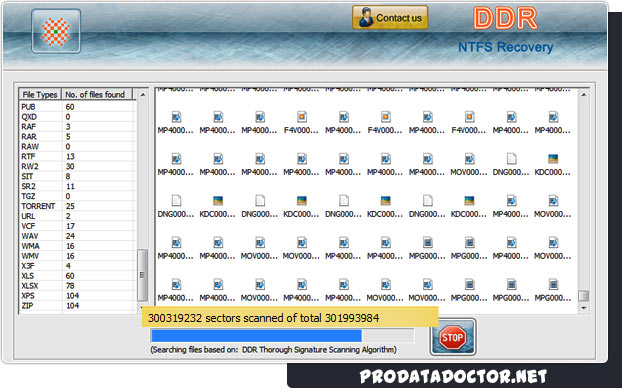
Task: Sort by No. of files found header
Action: pos(97,94)
